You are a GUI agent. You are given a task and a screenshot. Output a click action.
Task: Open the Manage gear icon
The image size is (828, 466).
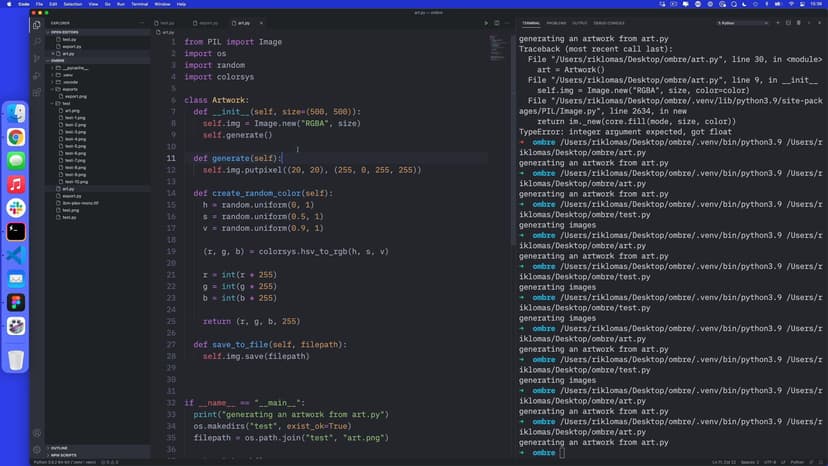click(x=37, y=447)
